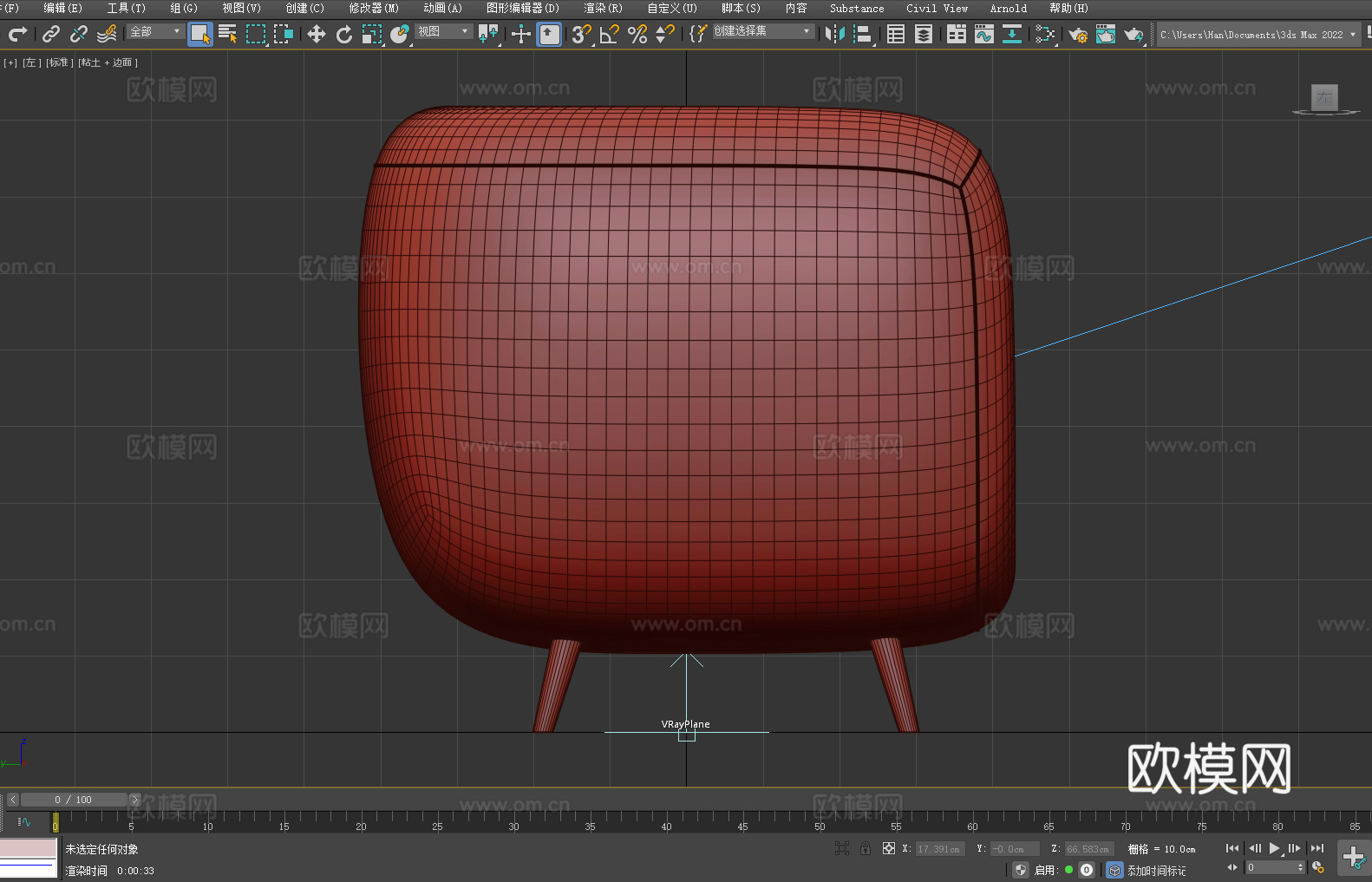
Task: Click the [左] viewport view label
Action: click(x=32, y=62)
